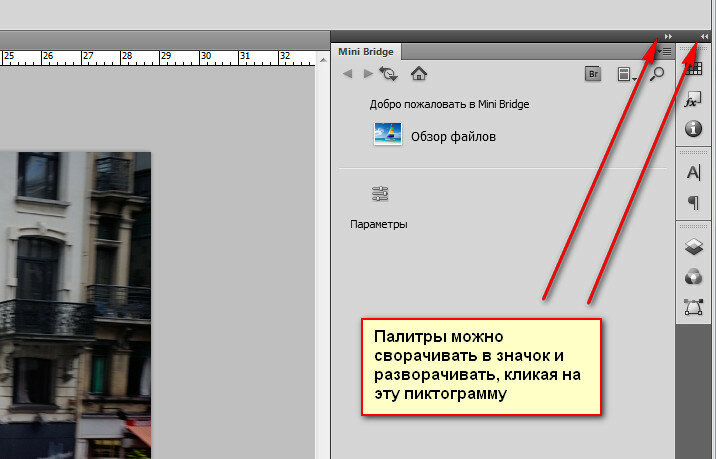Open Параметры settings sliders icon
Viewport: 716px width, 459px height.
tap(380, 194)
